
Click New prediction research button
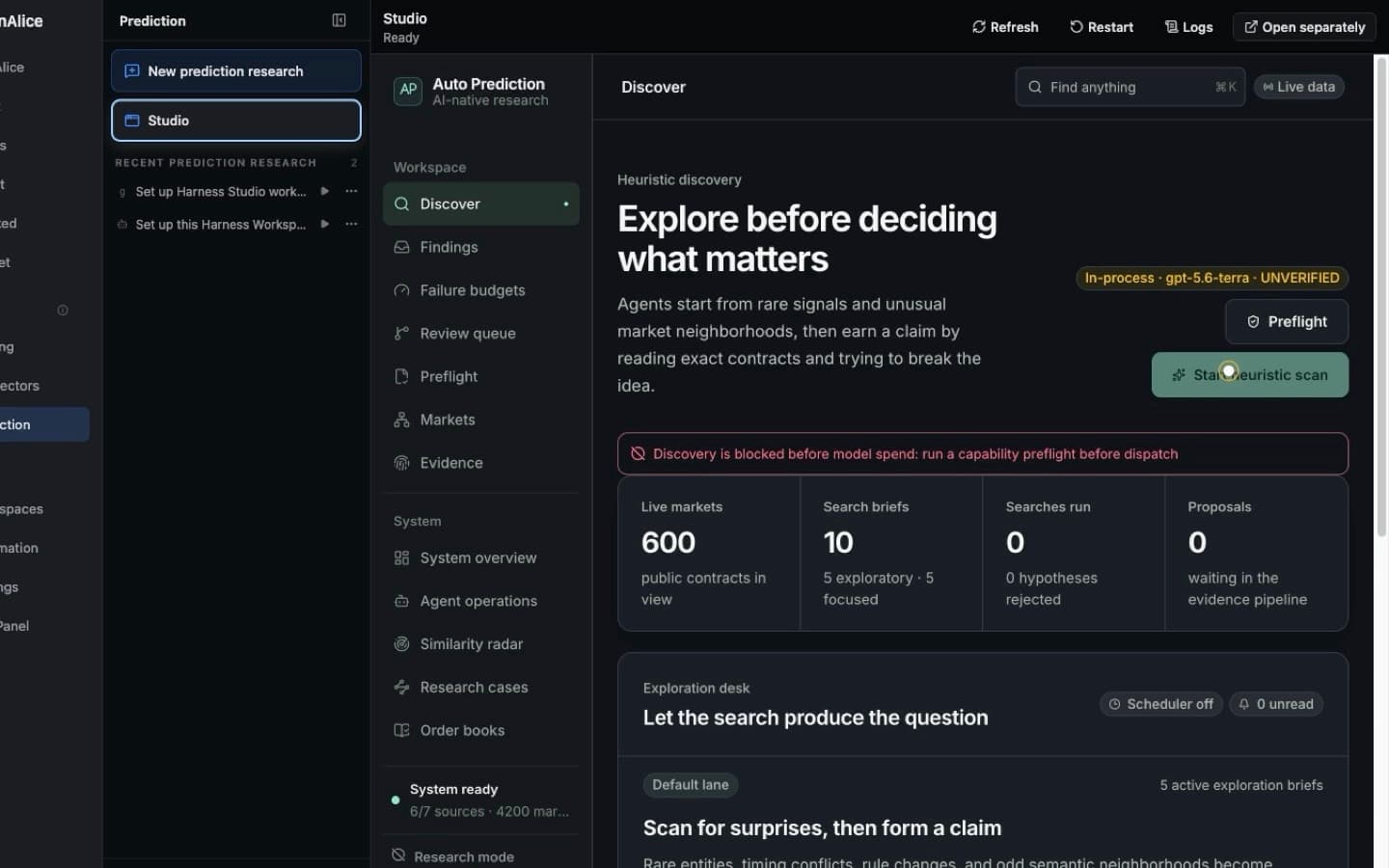[x=236, y=71]
